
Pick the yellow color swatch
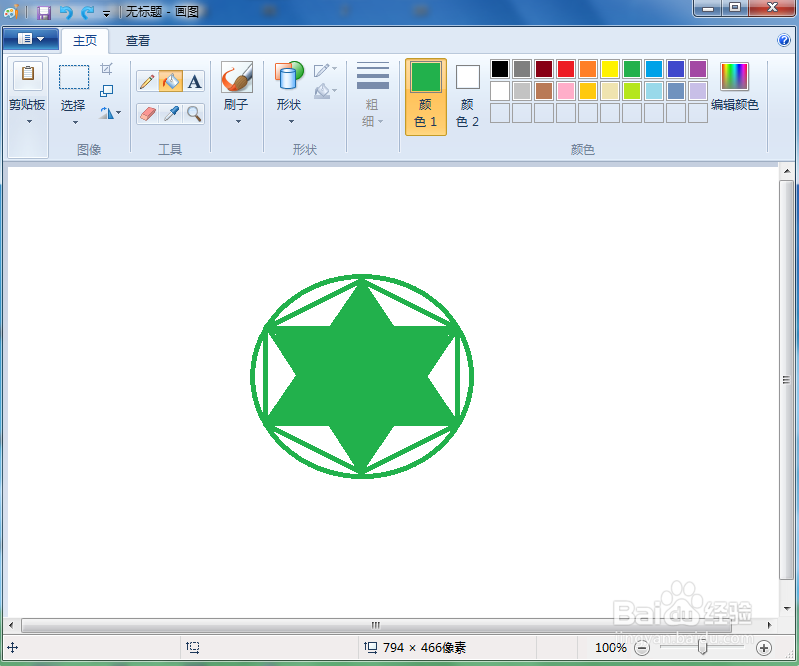pos(609,69)
